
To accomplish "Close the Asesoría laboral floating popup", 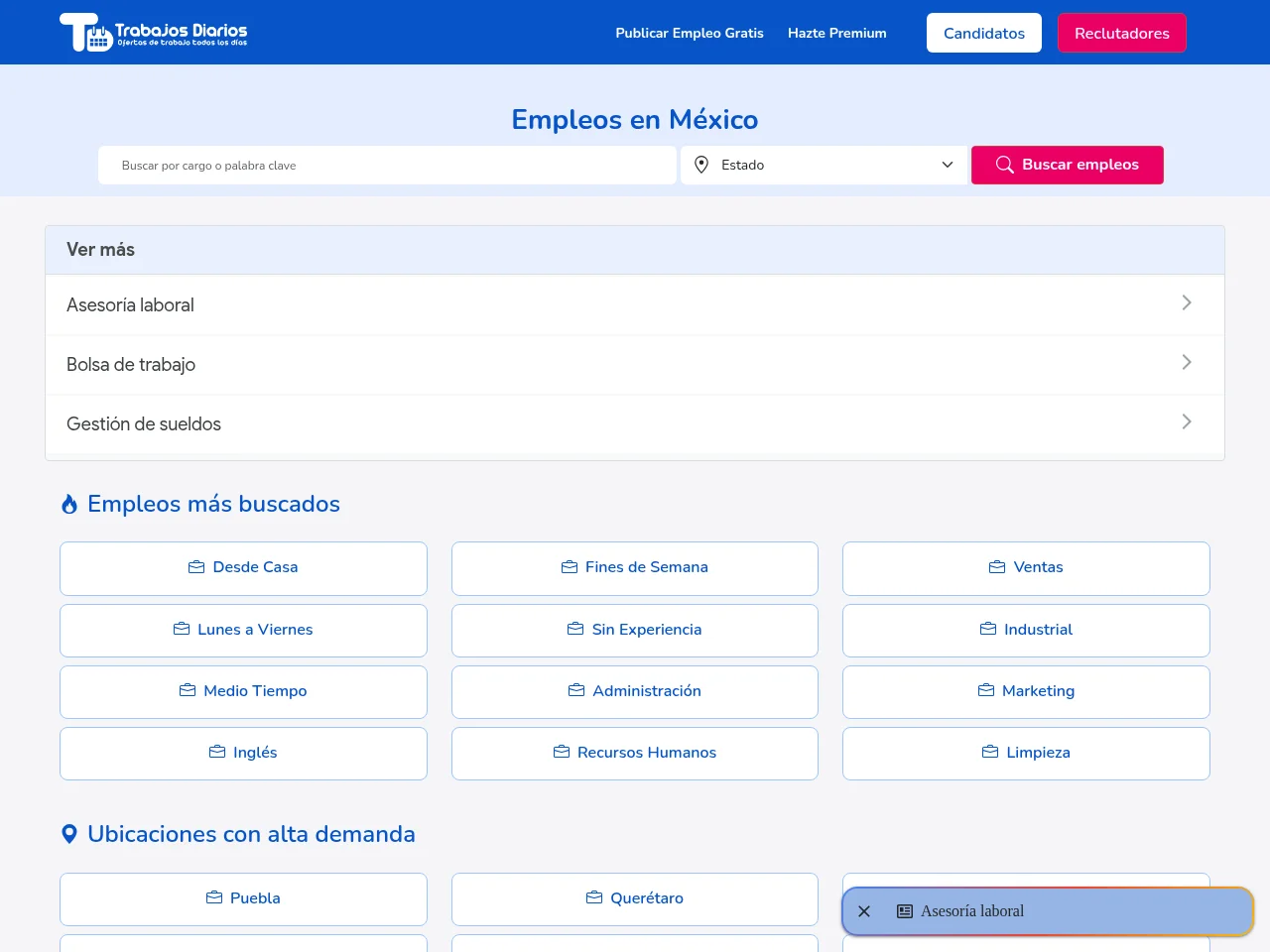I will [x=864, y=911].
